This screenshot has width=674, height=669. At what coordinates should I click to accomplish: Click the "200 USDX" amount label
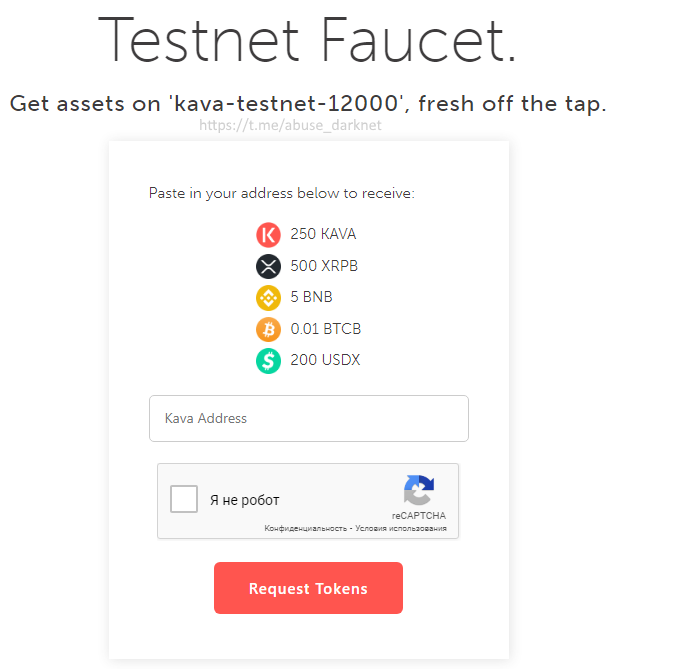325,360
